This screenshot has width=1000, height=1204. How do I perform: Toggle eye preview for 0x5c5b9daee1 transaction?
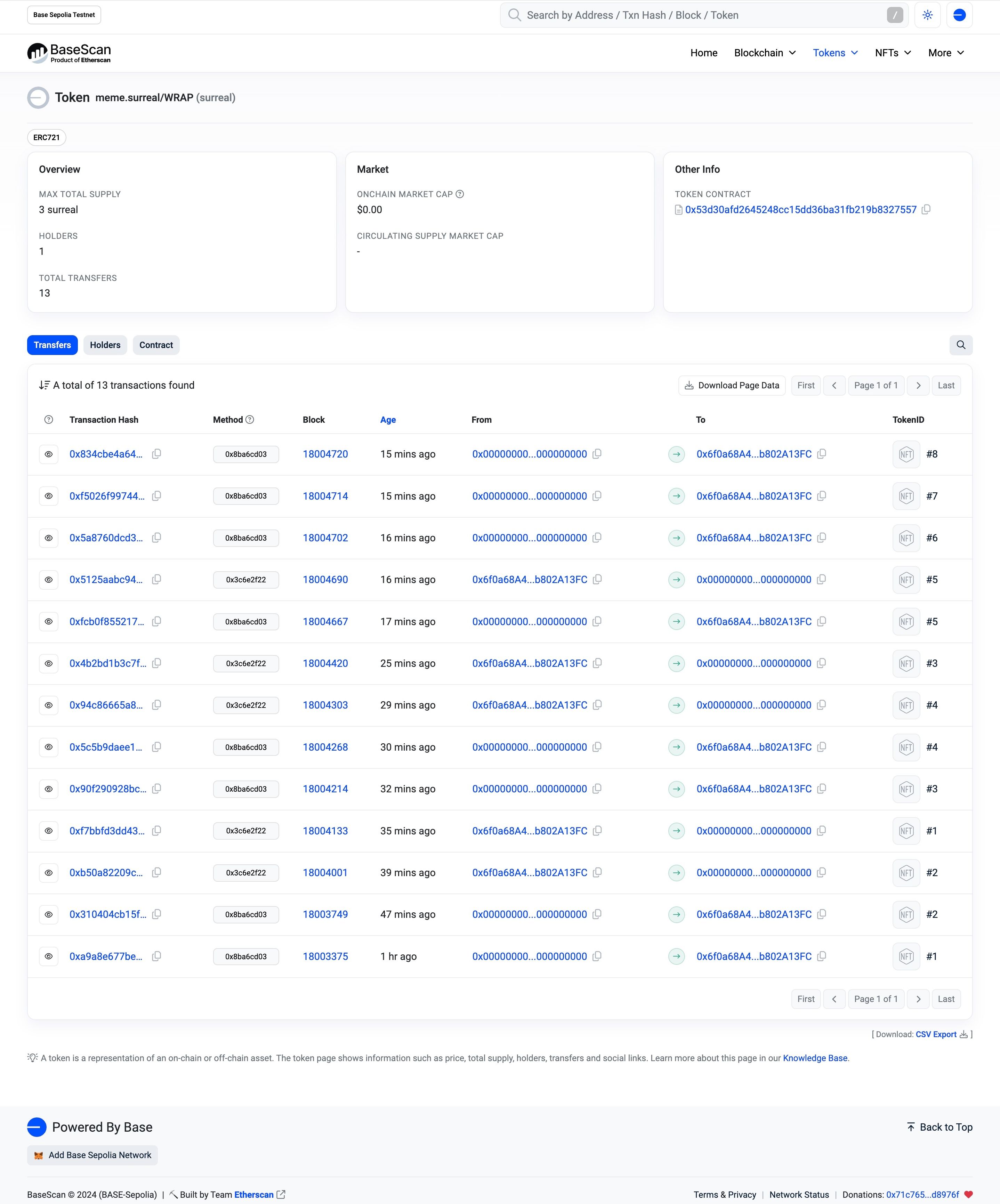click(x=49, y=747)
